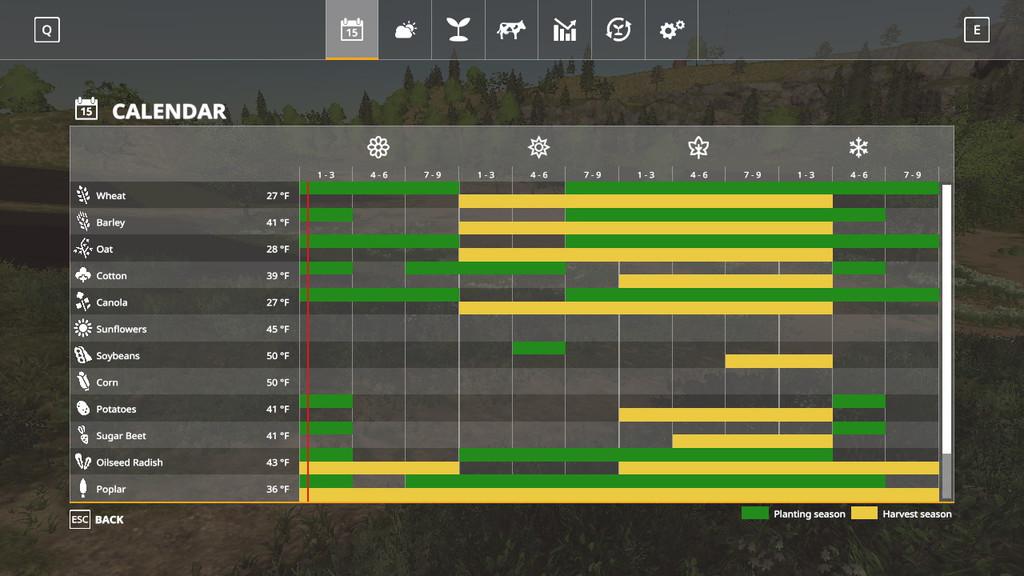This screenshot has height=576, width=1024.
Task: Open the crop growth seedling tab
Action: [x=458, y=30]
